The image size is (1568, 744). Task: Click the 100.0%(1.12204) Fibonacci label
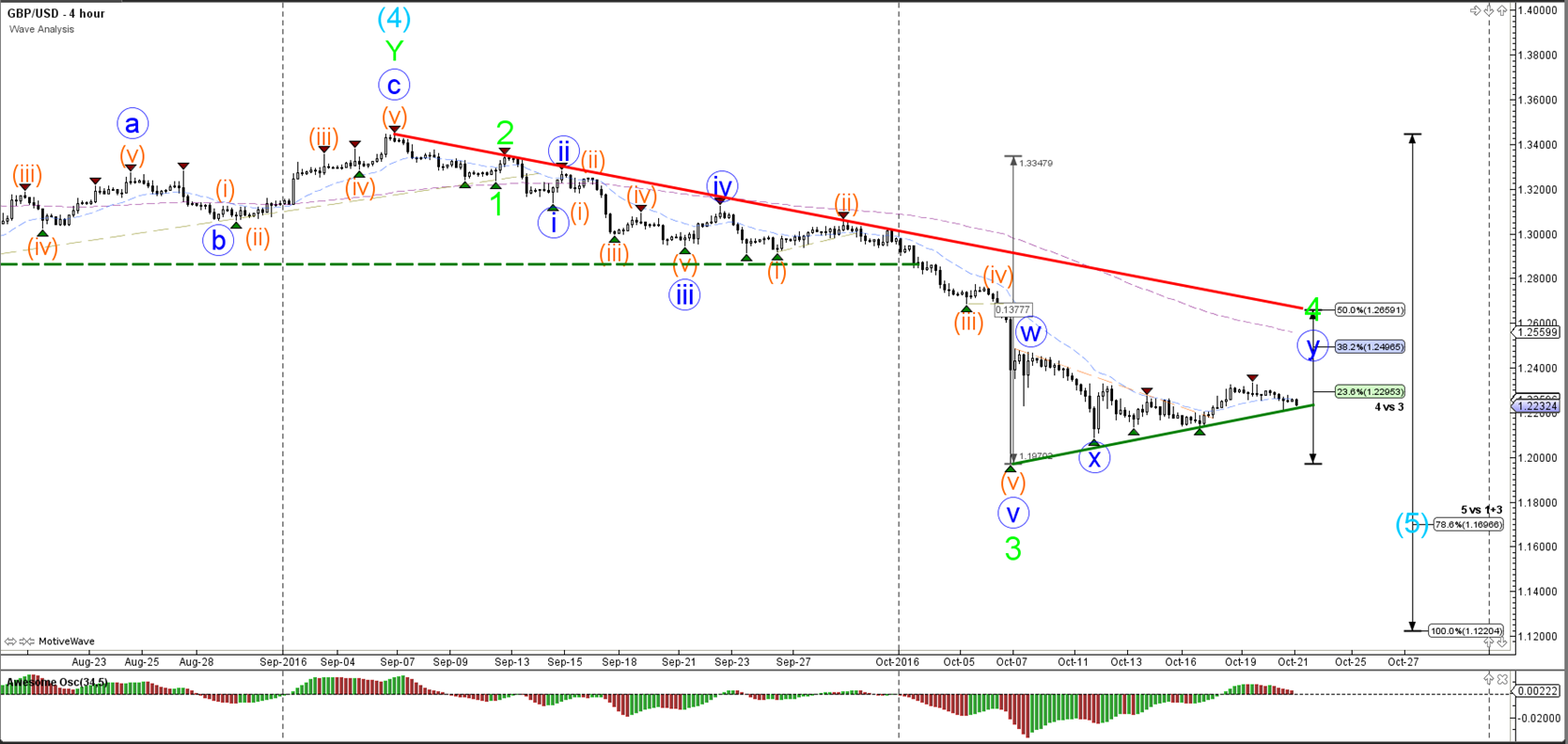pyautogui.click(x=1466, y=631)
